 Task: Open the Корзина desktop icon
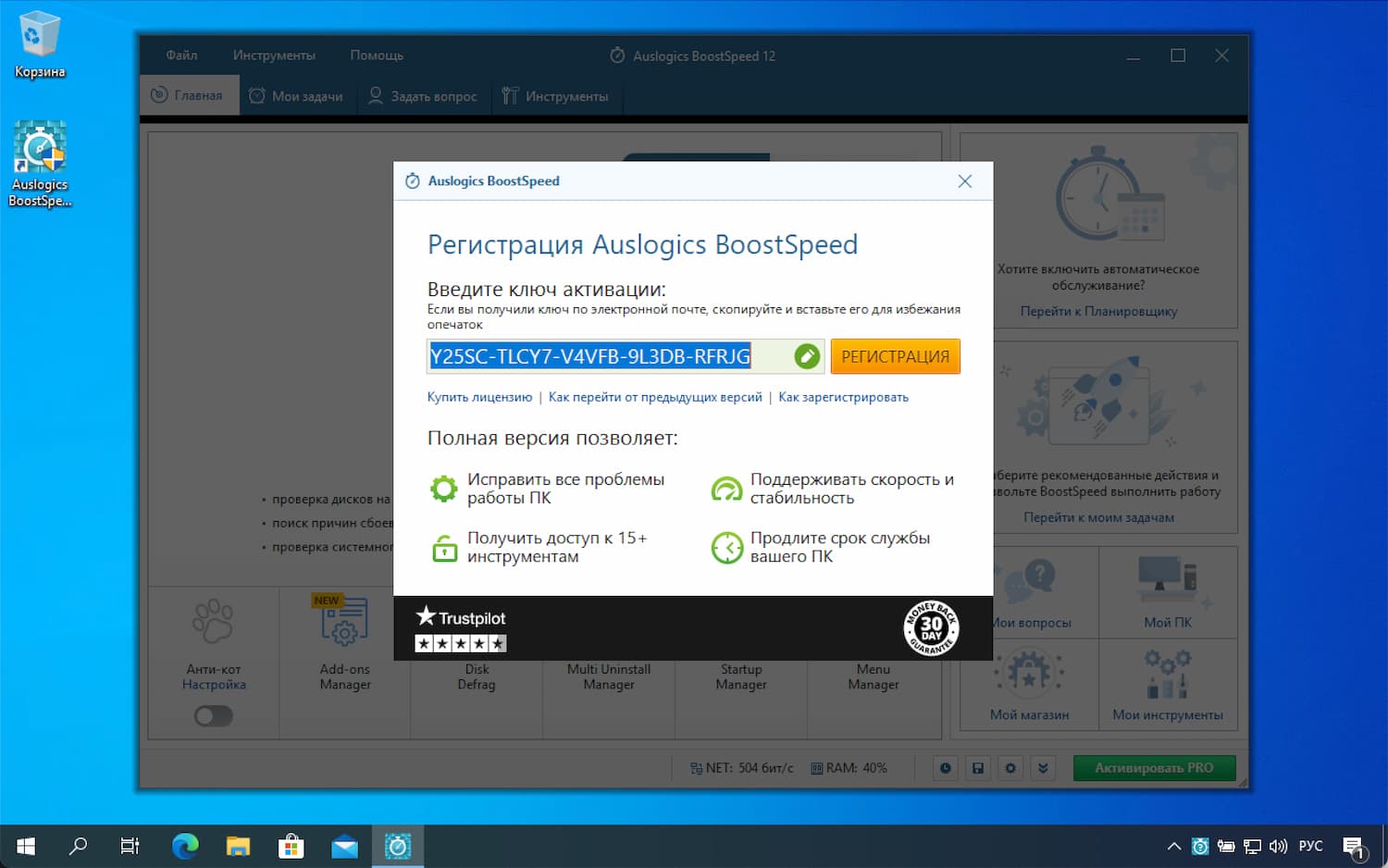point(40,44)
